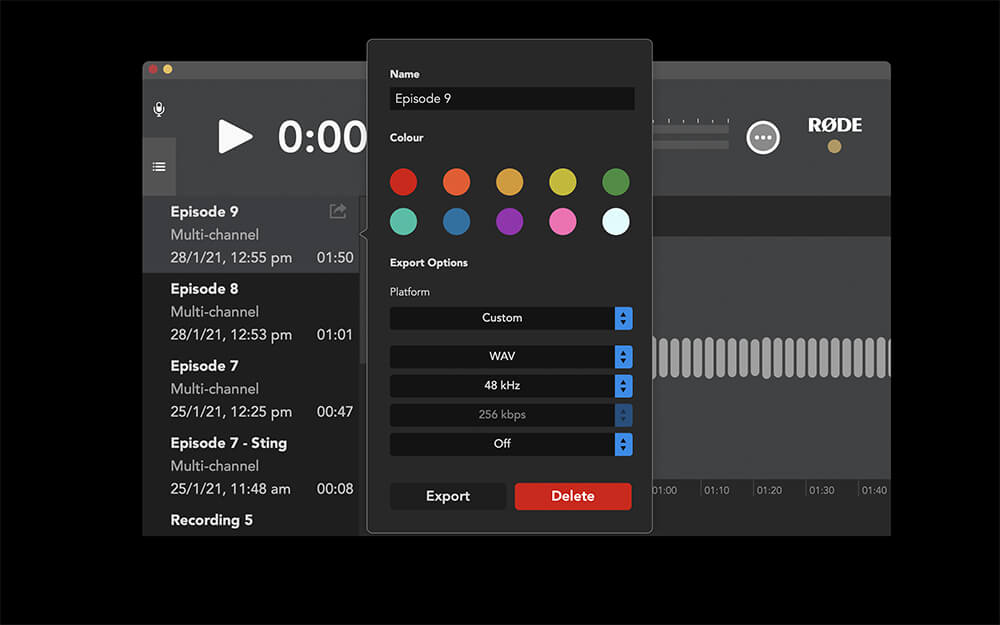Delete the Episode 9 recording
This screenshot has width=1000, height=625.
572,496
